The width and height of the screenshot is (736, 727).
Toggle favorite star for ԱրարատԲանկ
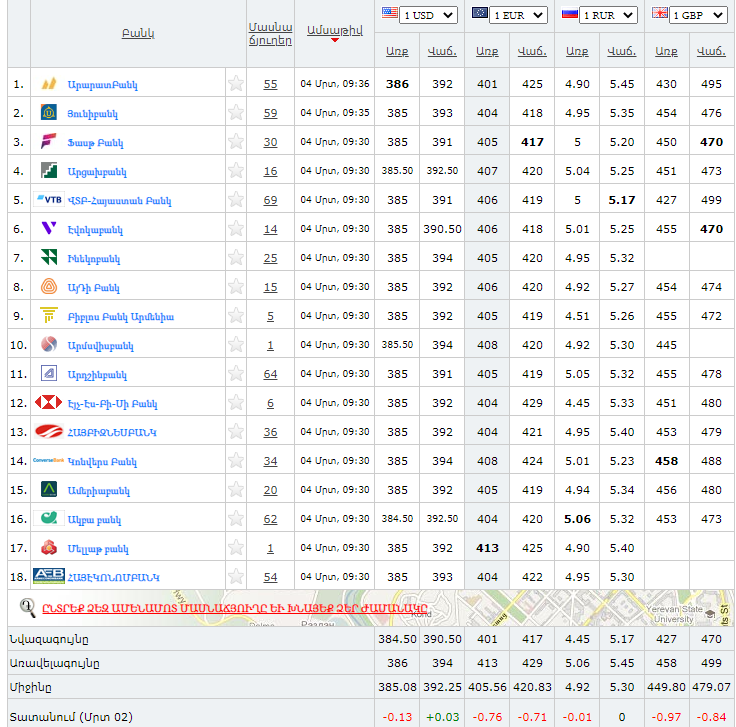[x=236, y=84]
